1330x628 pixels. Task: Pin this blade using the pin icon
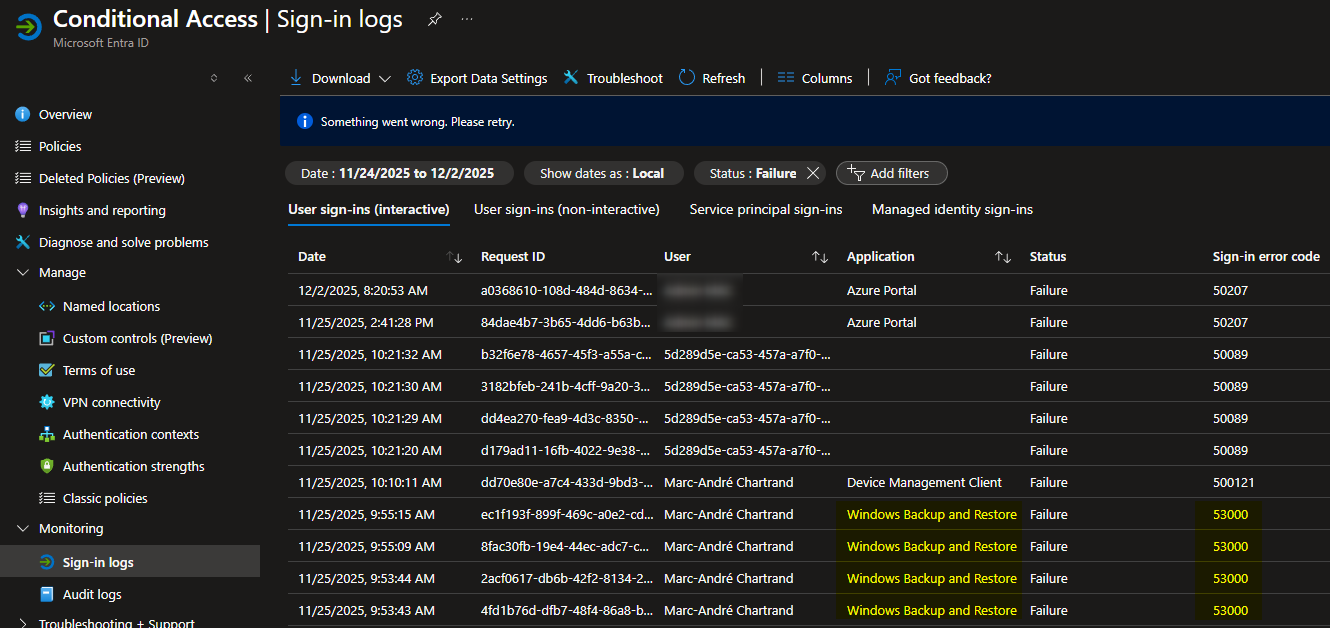[x=434, y=19]
